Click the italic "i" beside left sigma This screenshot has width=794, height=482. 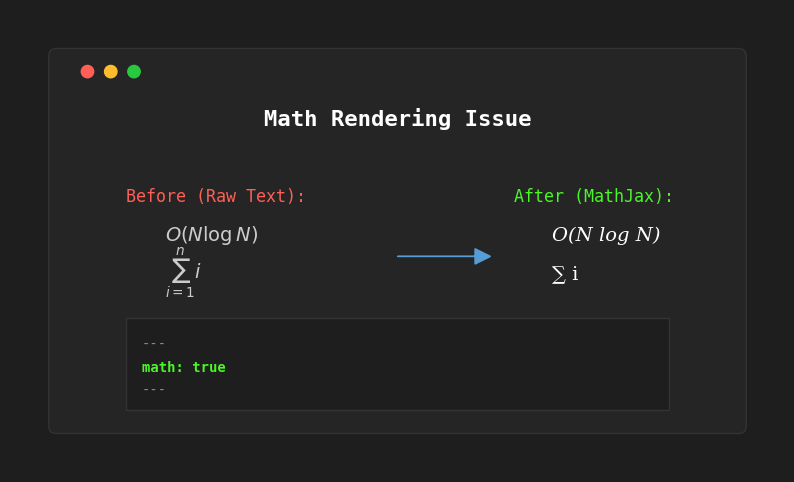198,271
